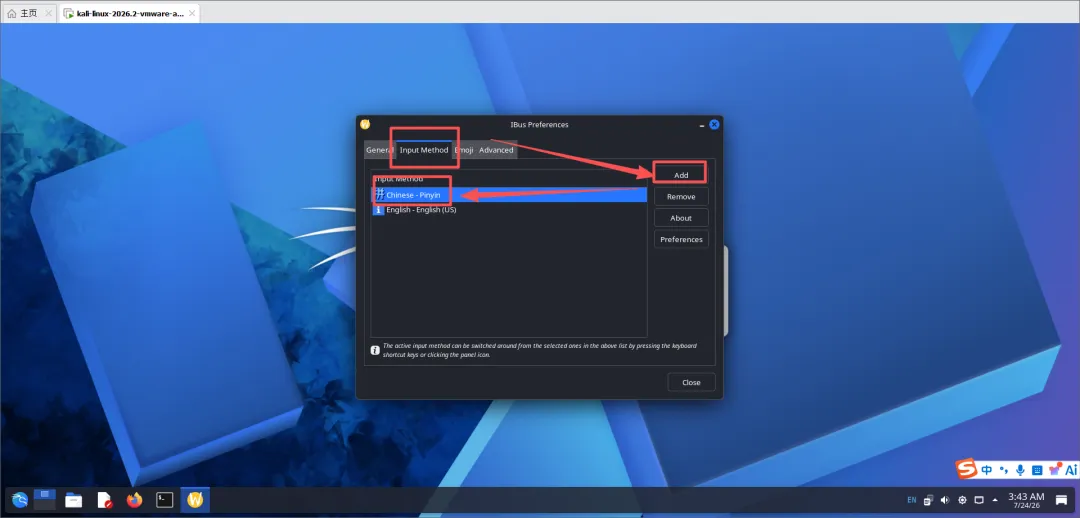This screenshot has width=1080, height=518.
Task: Open the Kali application menu in the taskbar
Action: click(x=20, y=500)
